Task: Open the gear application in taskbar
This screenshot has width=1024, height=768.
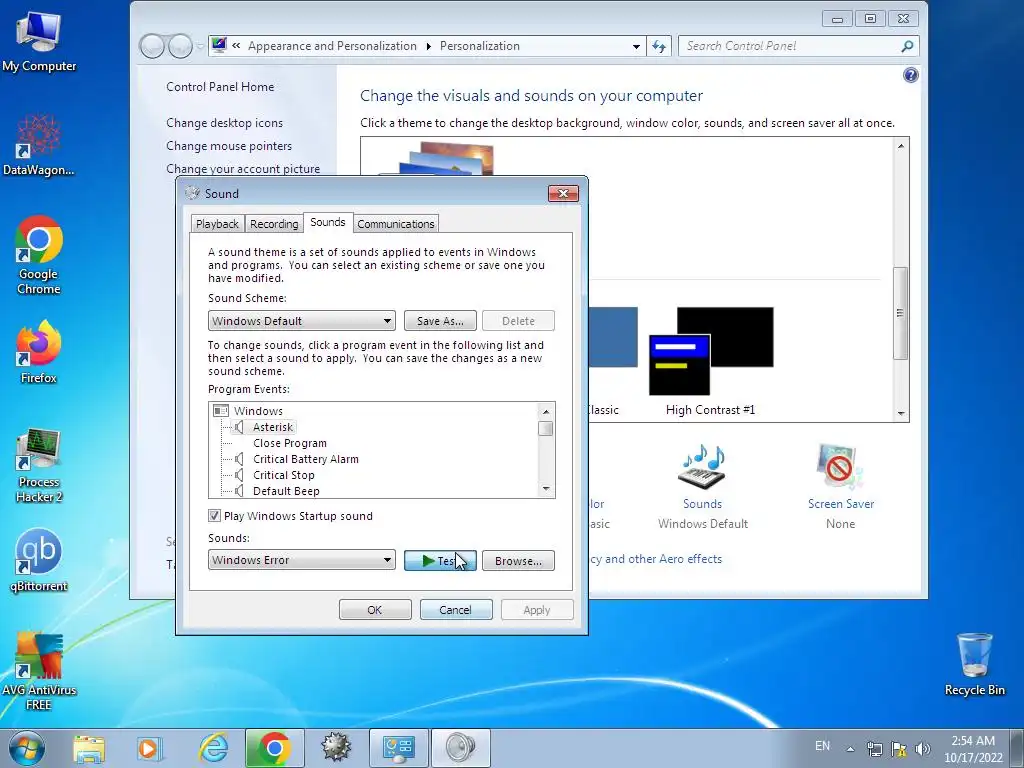Action: tap(336, 748)
